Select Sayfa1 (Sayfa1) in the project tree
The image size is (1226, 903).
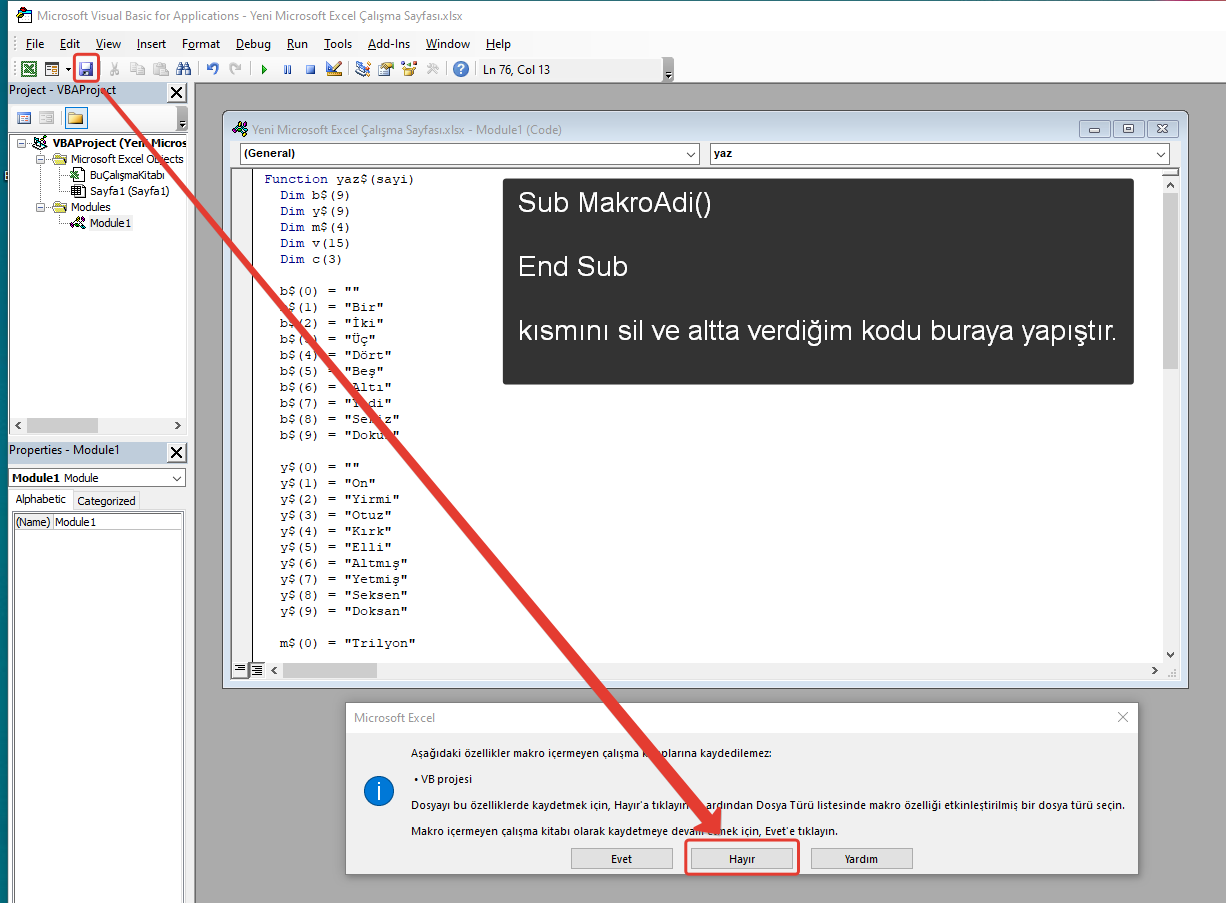[129, 191]
